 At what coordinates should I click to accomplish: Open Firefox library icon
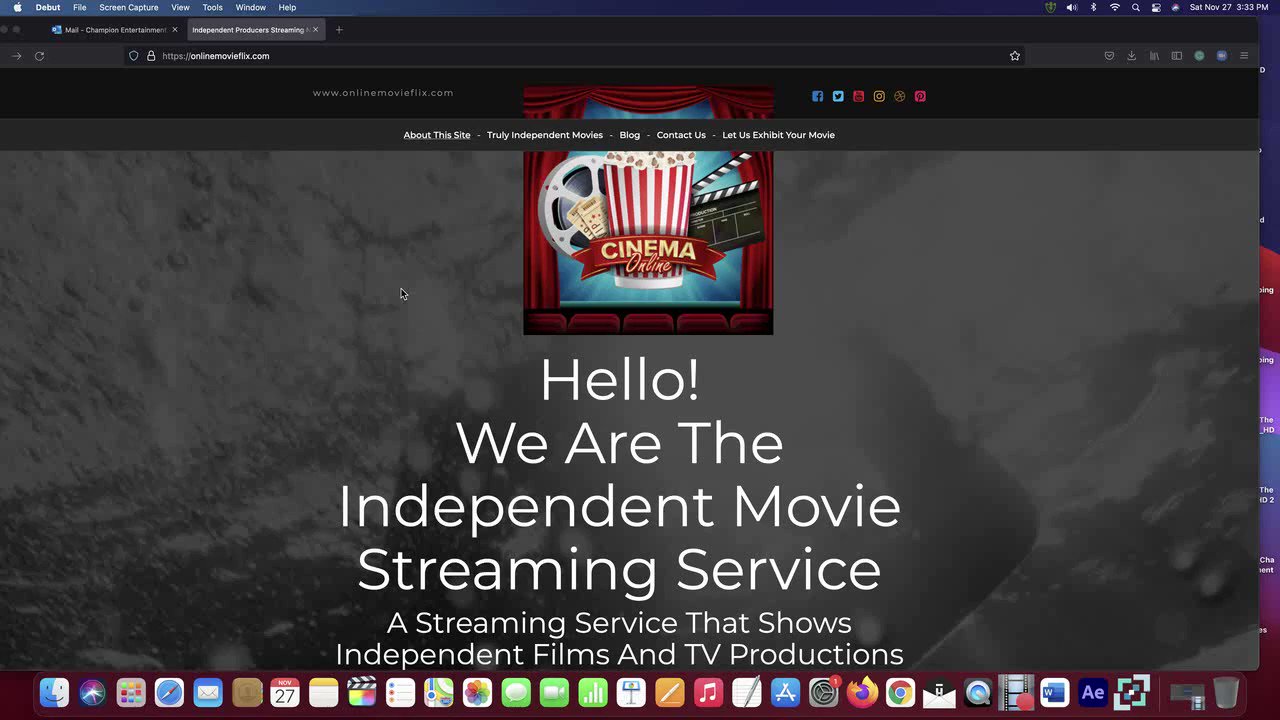(1154, 56)
